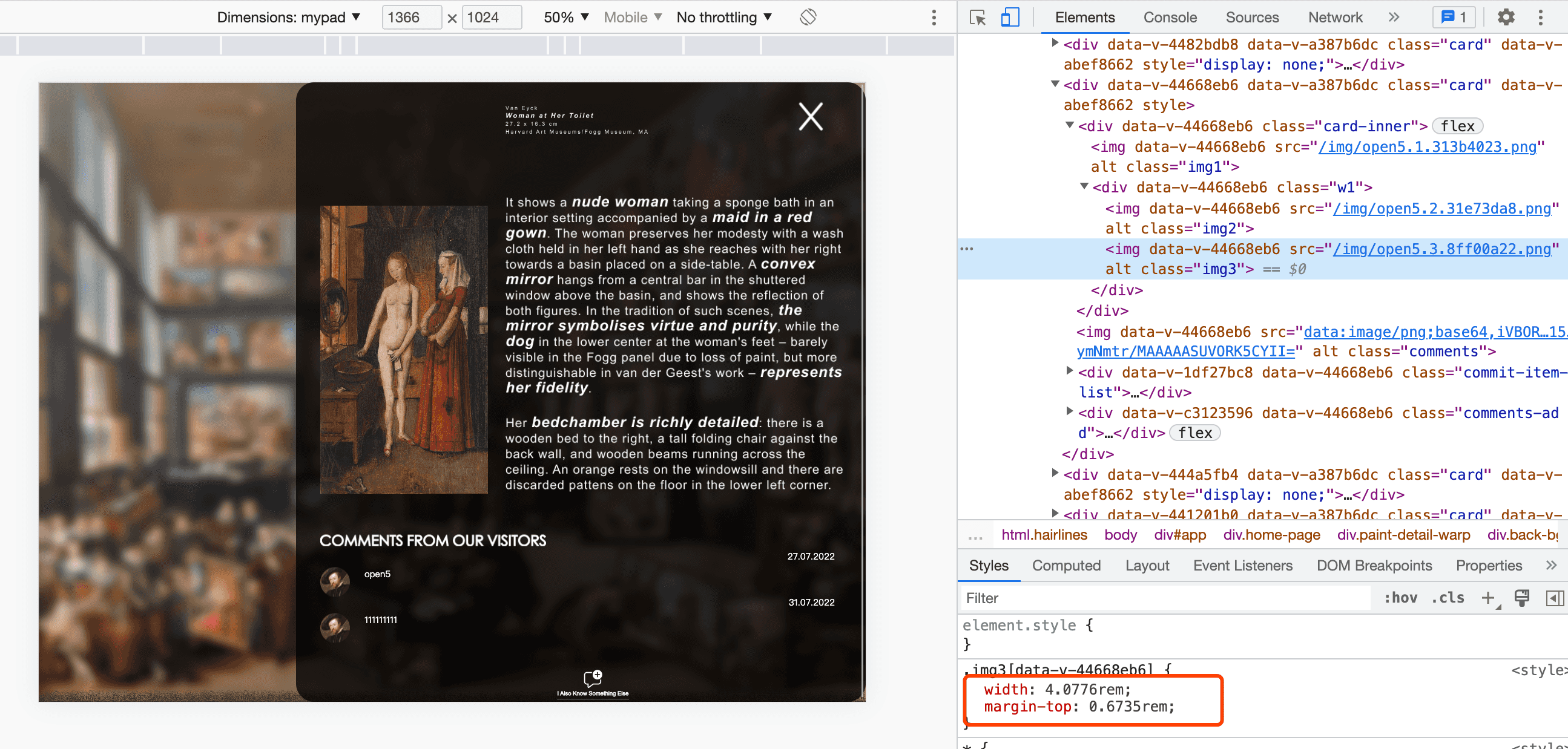
Task: Click the rendering emulation paintbrush icon
Action: [x=1522, y=598]
